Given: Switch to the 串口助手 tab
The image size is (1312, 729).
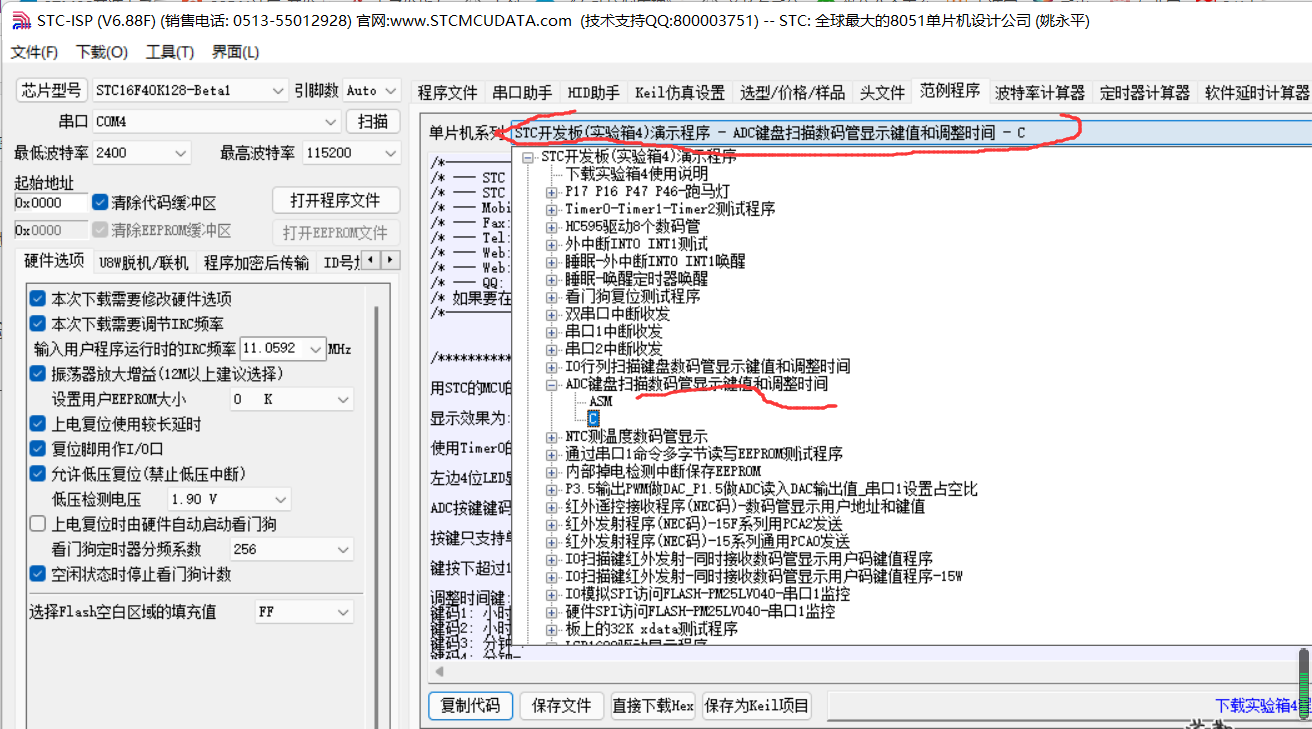Looking at the screenshot, I should tap(522, 92).
